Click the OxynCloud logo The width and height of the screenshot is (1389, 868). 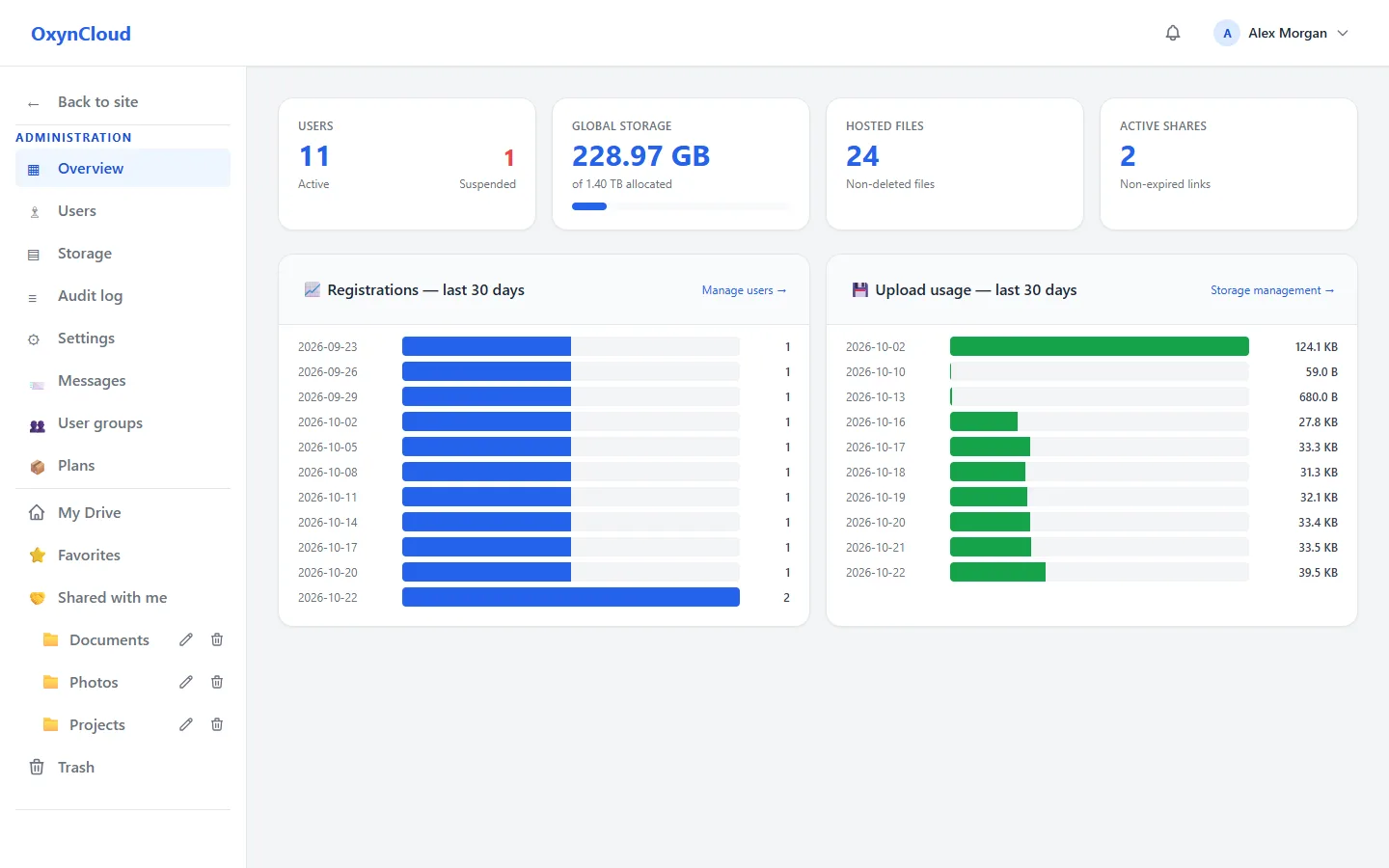[x=81, y=34]
